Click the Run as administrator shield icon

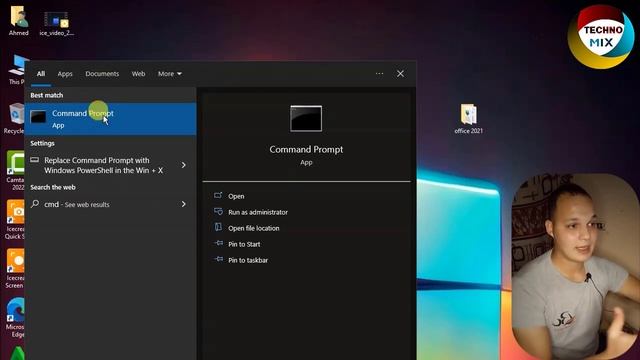[x=218, y=211]
